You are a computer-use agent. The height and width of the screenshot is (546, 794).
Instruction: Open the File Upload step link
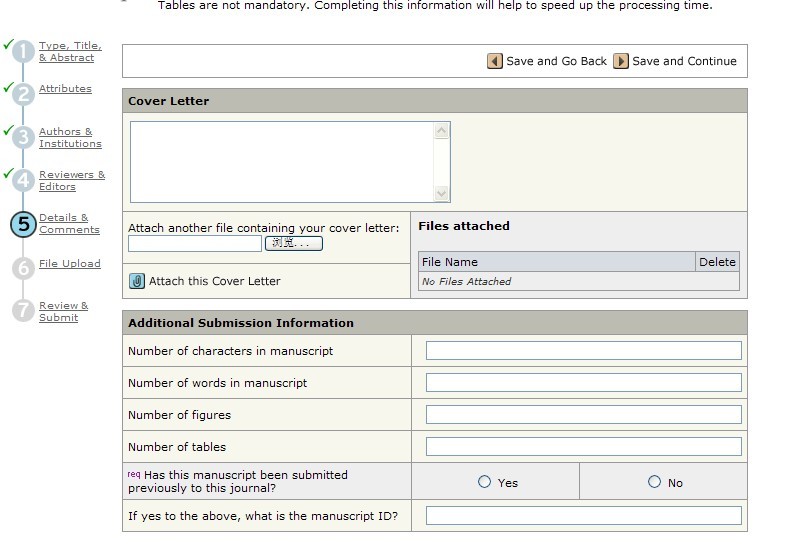[69, 264]
